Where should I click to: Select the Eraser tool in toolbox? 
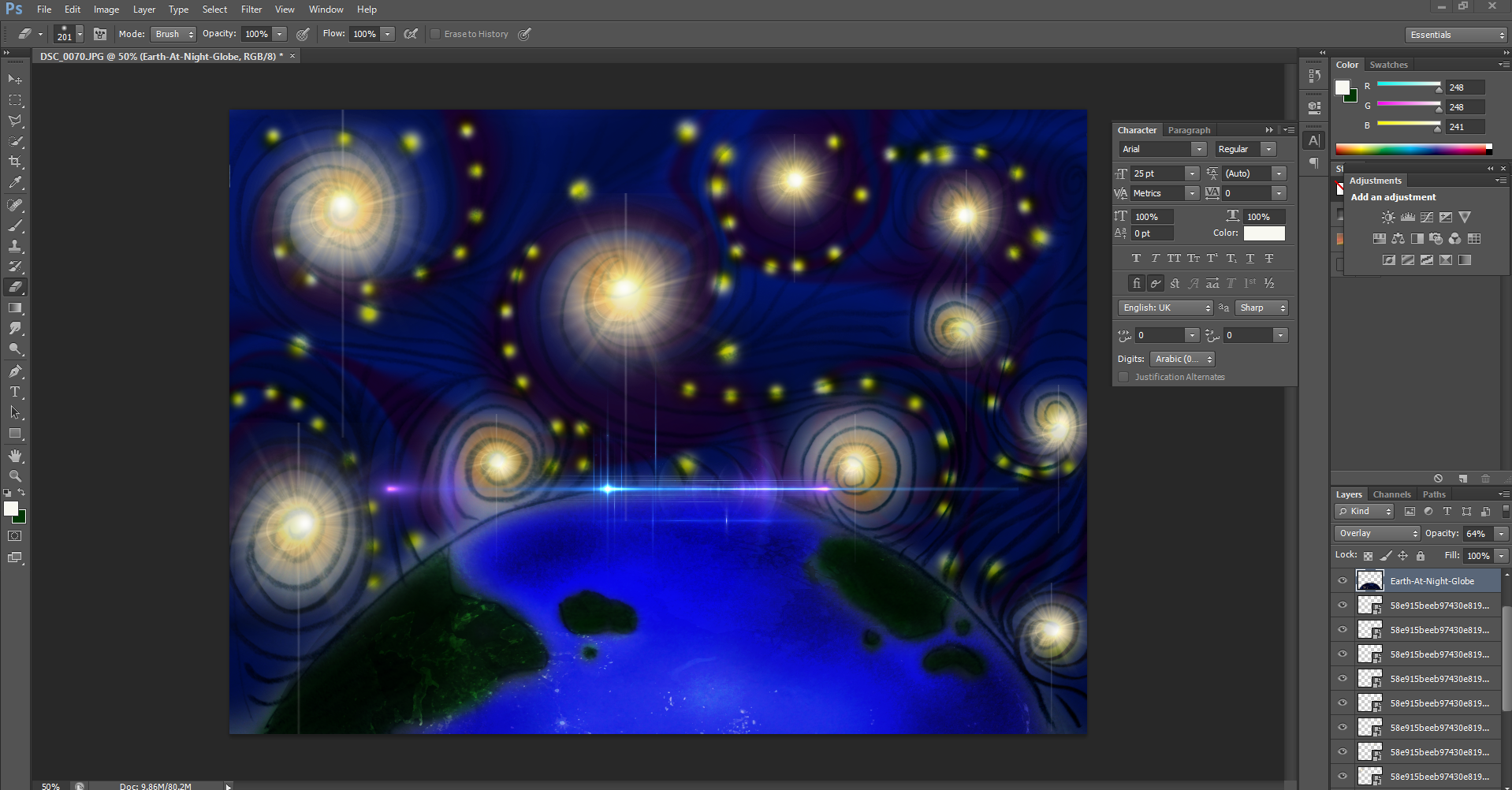tap(15, 287)
